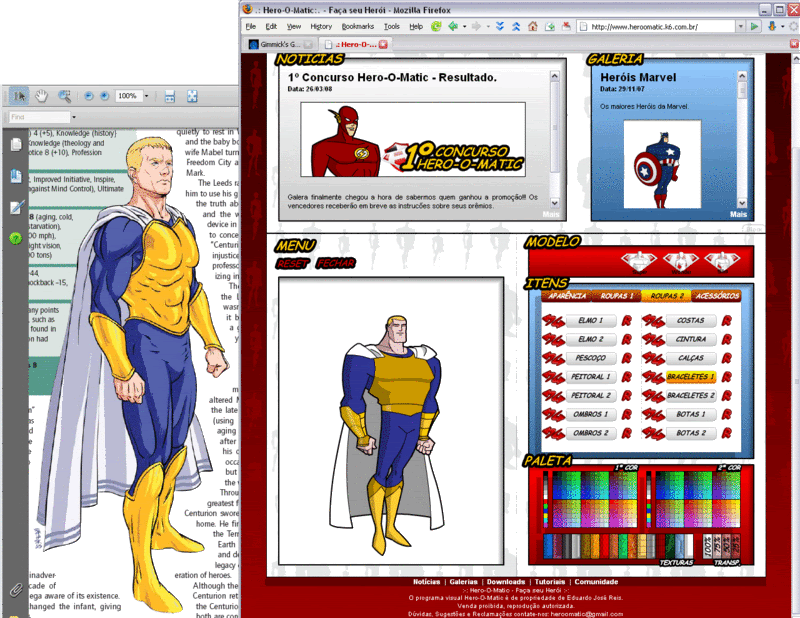800x618 pixels.
Task: Open the Tutoriais footer link
Action: click(x=549, y=582)
